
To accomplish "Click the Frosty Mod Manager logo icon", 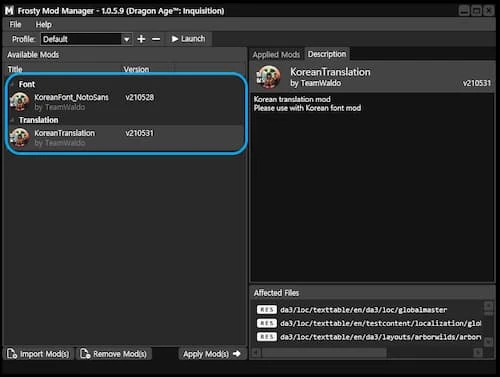I will coord(9,11).
